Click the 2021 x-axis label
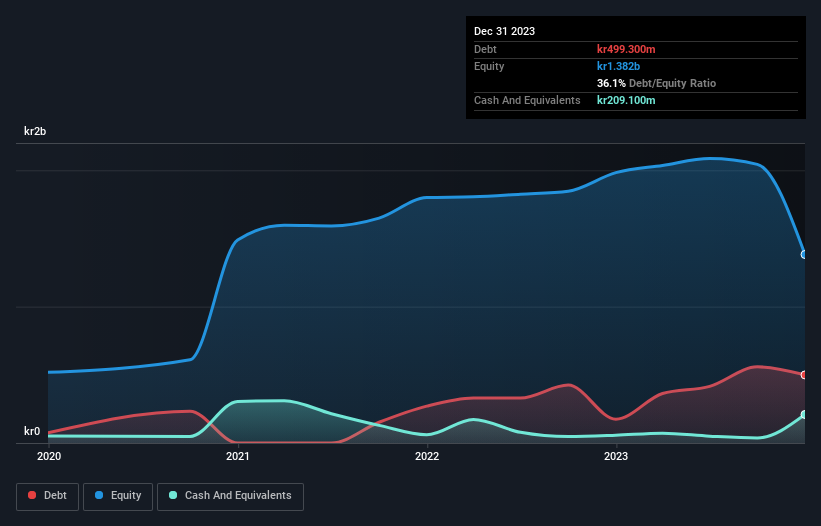The height and width of the screenshot is (526, 821). pos(238,456)
